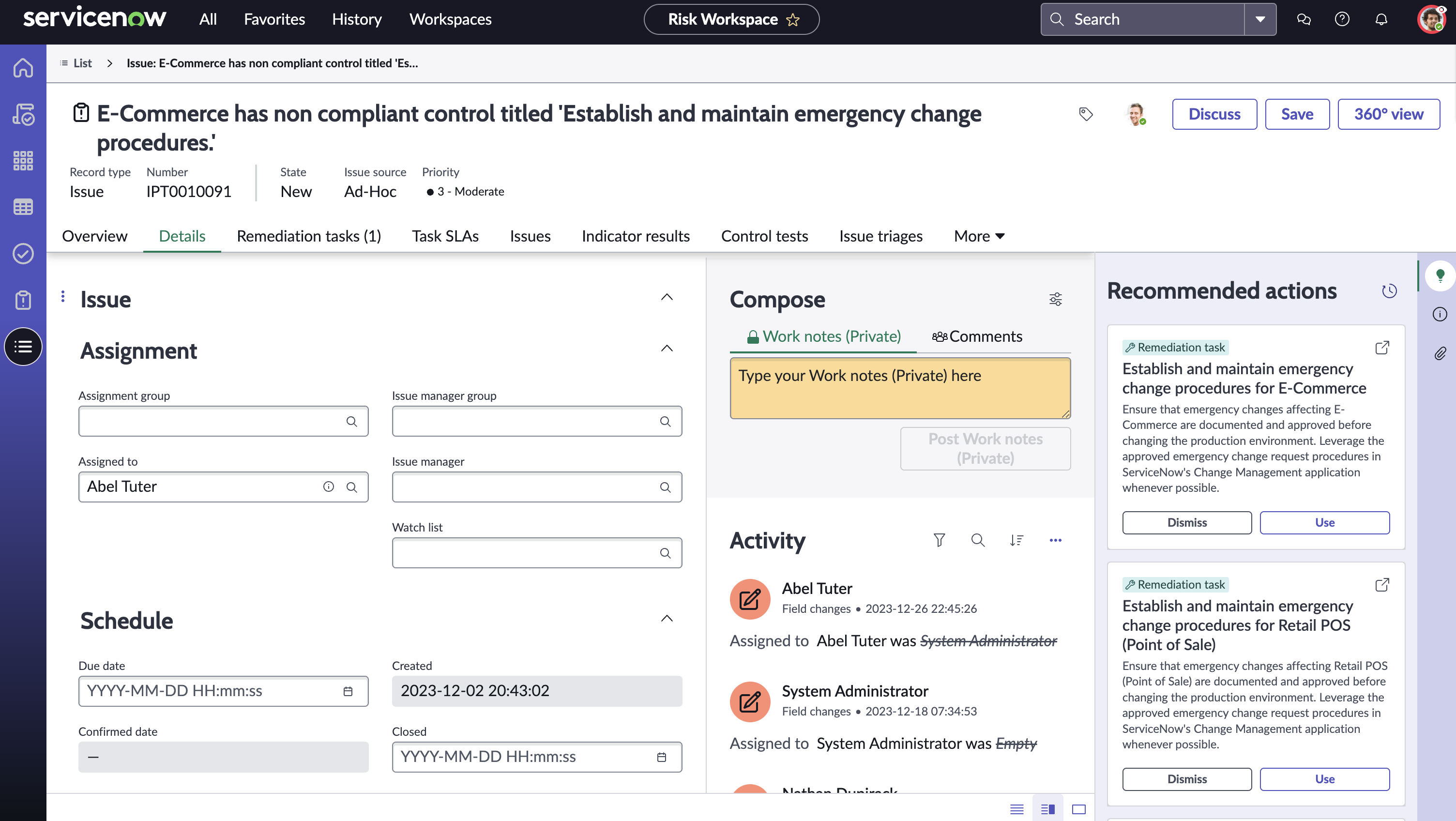Open the Issue triages tab
1456x821 pixels.
[x=880, y=236]
